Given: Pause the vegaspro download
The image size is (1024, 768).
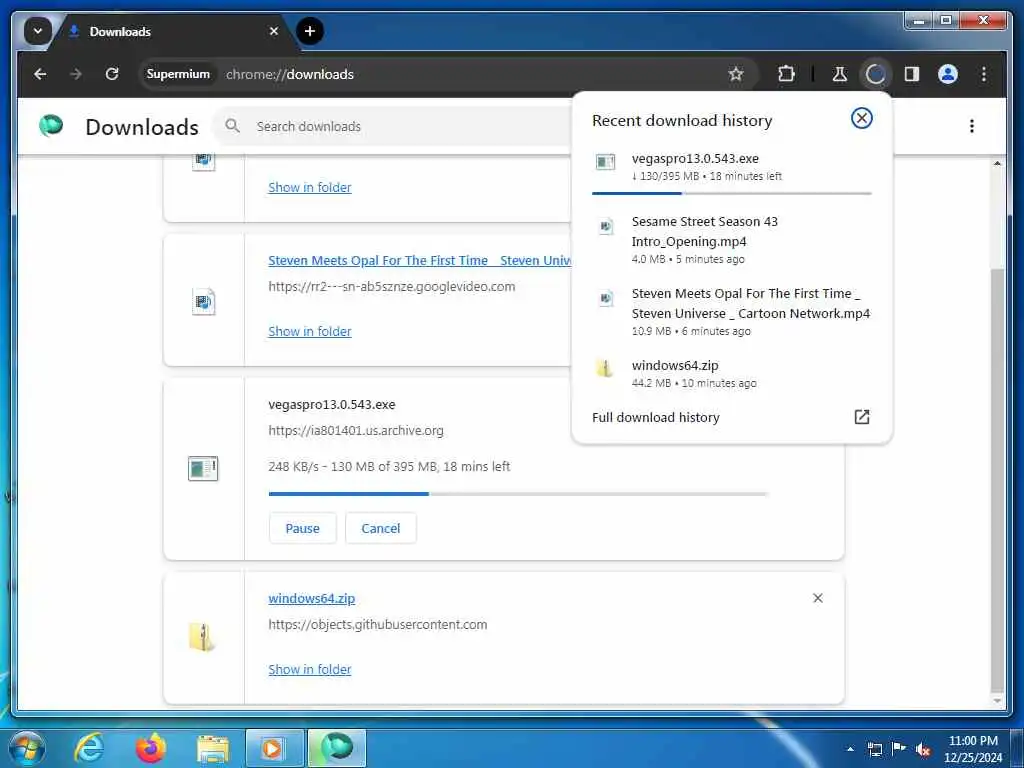Looking at the screenshot, I should coord(302,528).
